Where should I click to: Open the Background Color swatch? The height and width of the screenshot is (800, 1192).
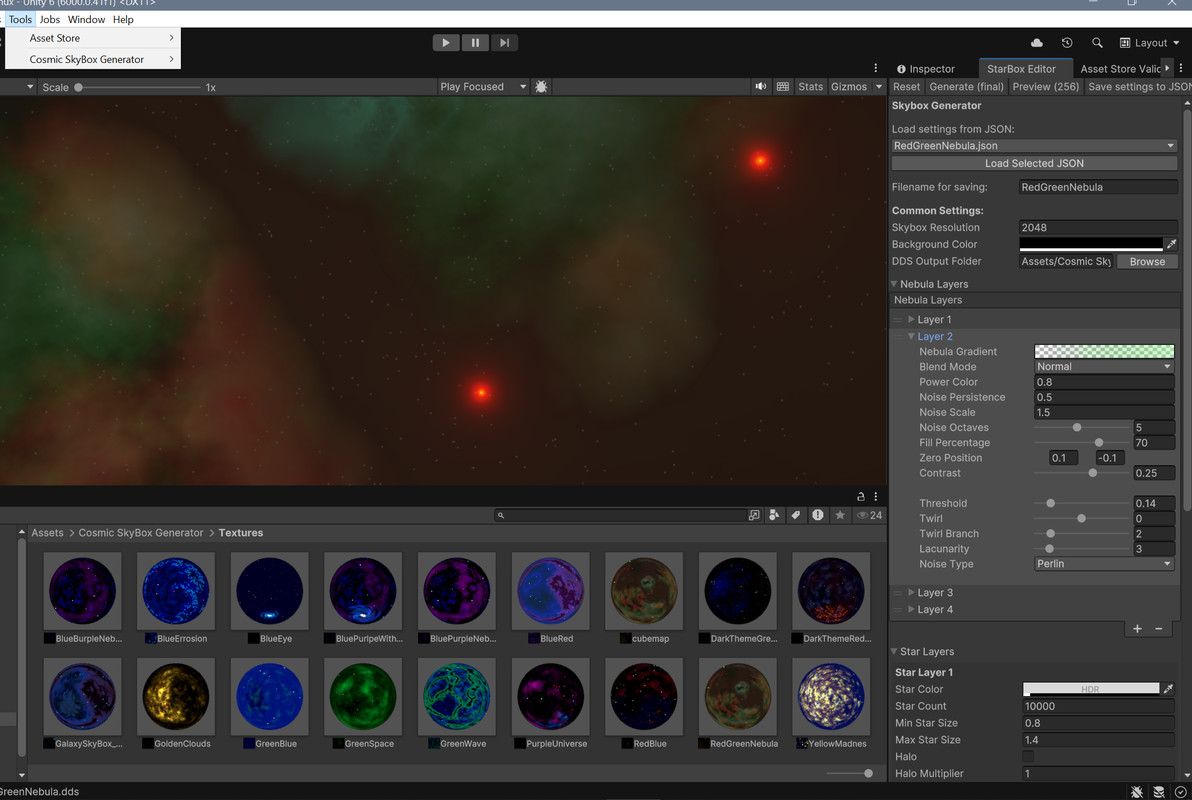(x=1090, y=244)
